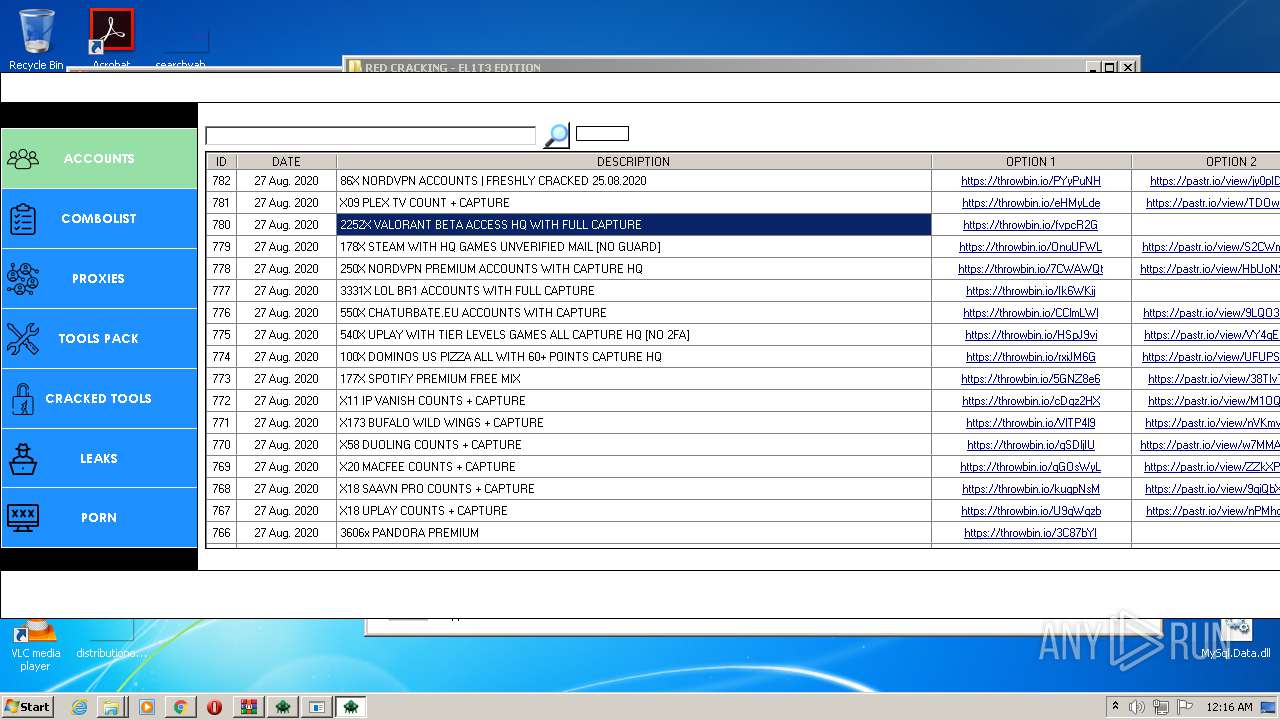This screenshot has width=1280, height=720.
Task: Open throwbin link PYvPuNH for NordVPN row
Action: (1031, 181)
